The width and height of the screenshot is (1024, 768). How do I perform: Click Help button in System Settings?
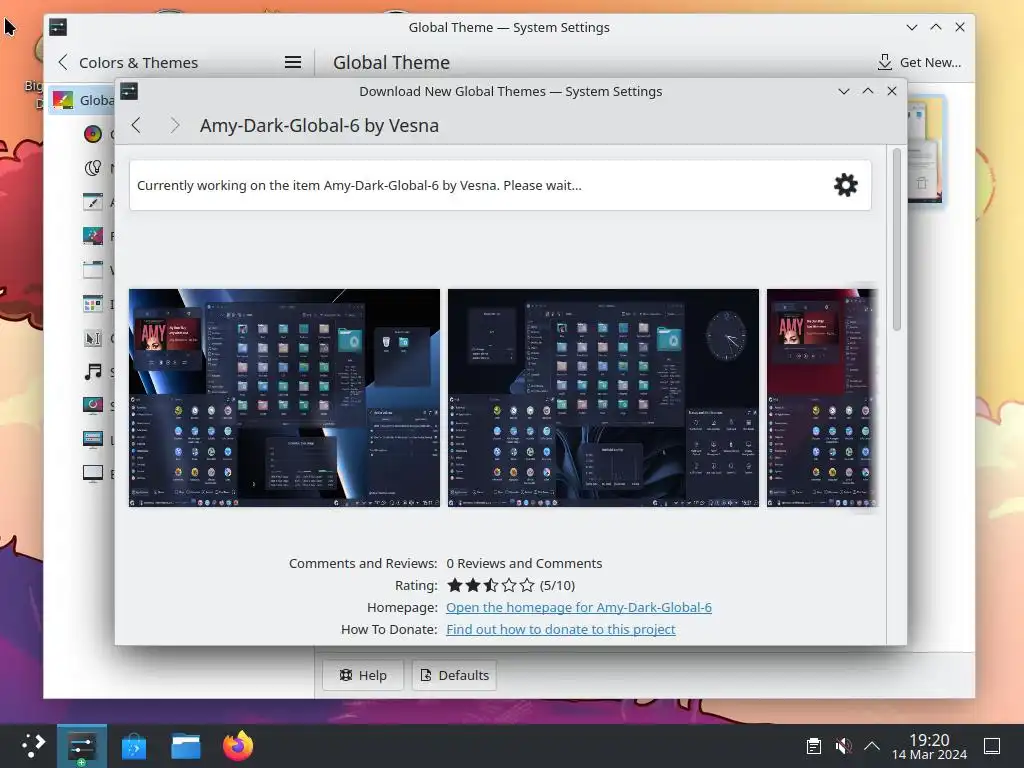(x=363, y=675)
